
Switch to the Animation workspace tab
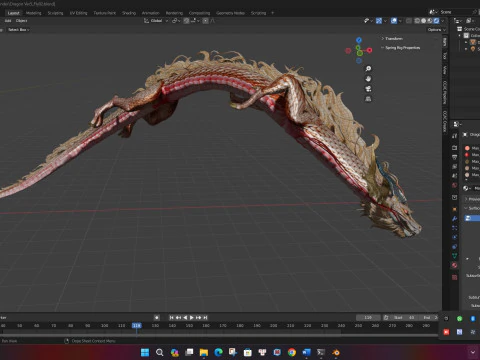coord(150,13)
